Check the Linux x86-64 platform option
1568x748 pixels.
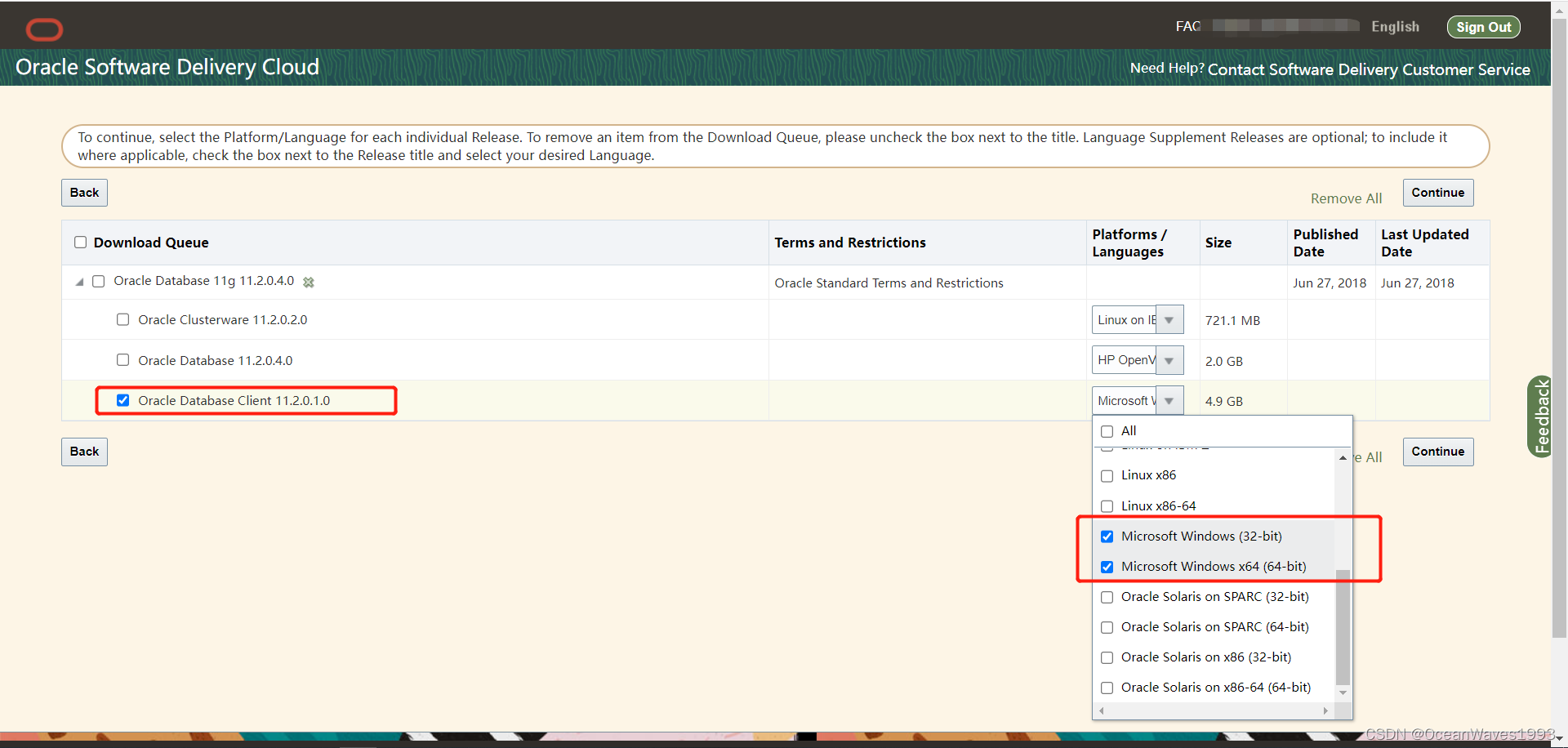1107,506
